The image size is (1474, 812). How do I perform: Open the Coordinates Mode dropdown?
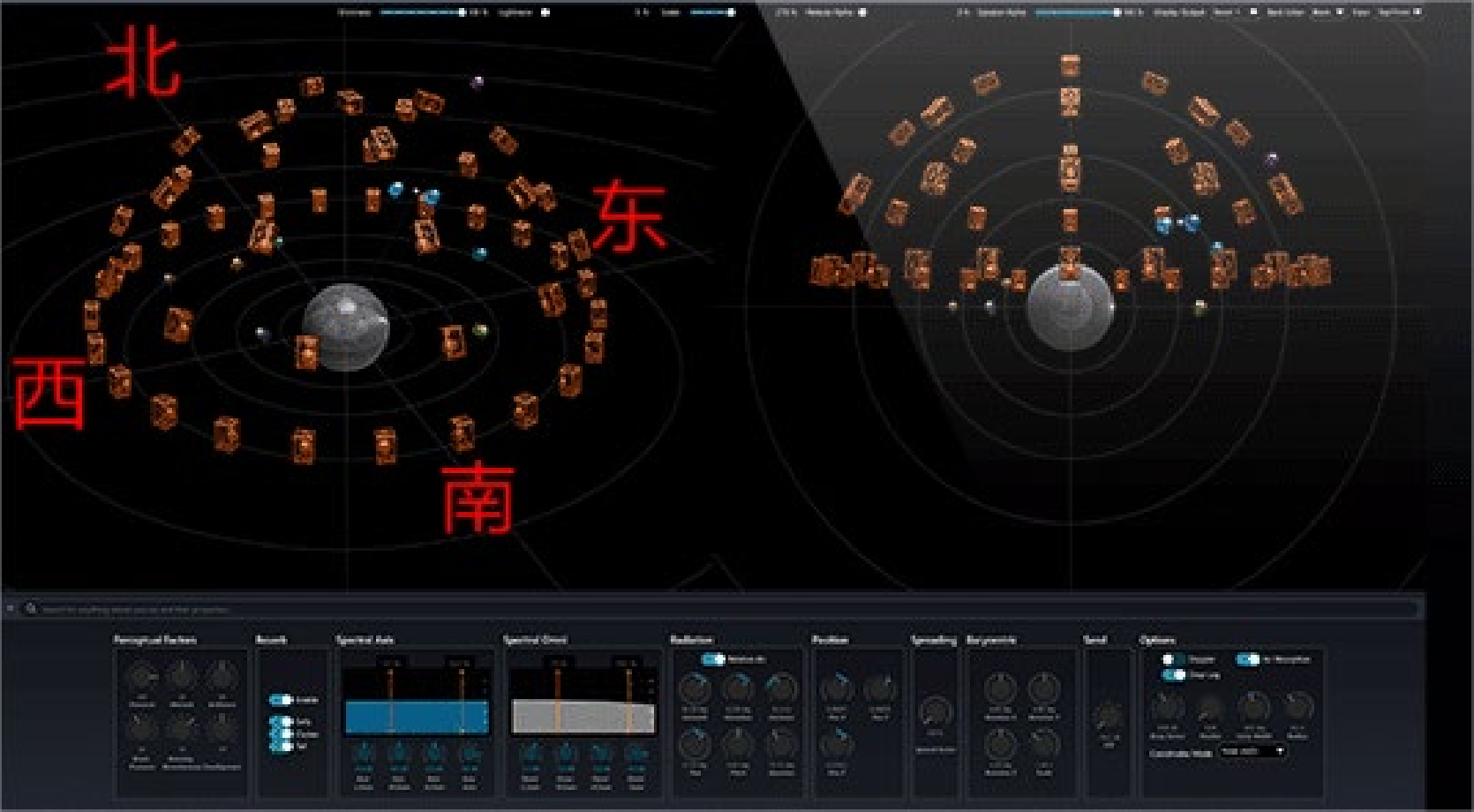pyautogui.click(x=1252, y=752)
